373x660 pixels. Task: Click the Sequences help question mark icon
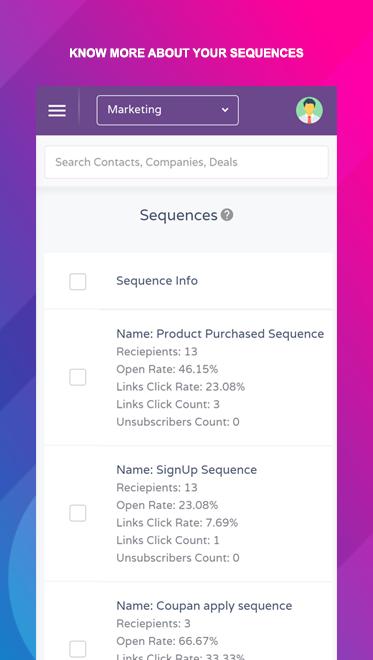click(227, 215)
